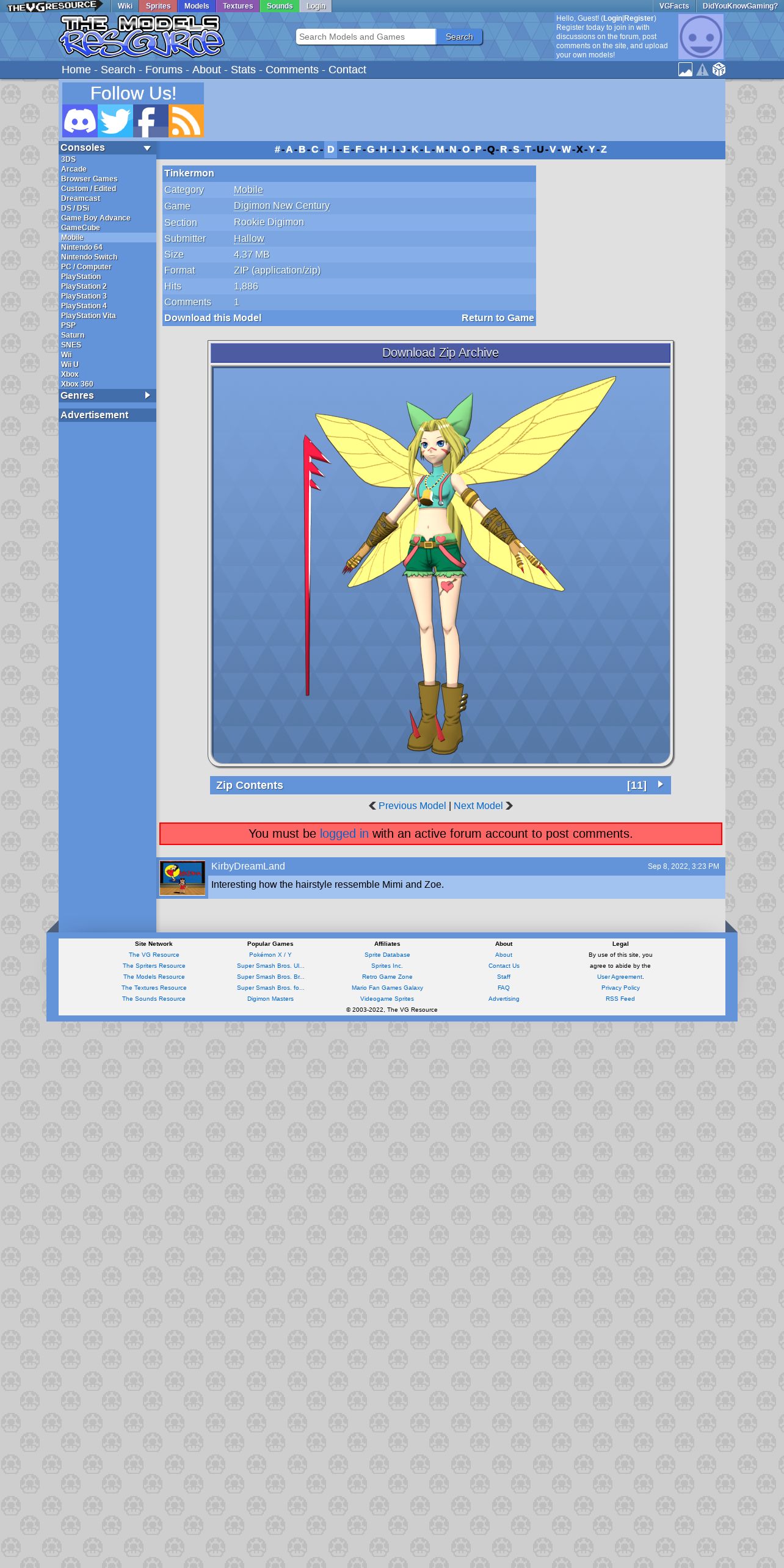Open VGFacts in the top bar
The height and width of the screenshot is (1568, 784).
click(x=674, y=6)
